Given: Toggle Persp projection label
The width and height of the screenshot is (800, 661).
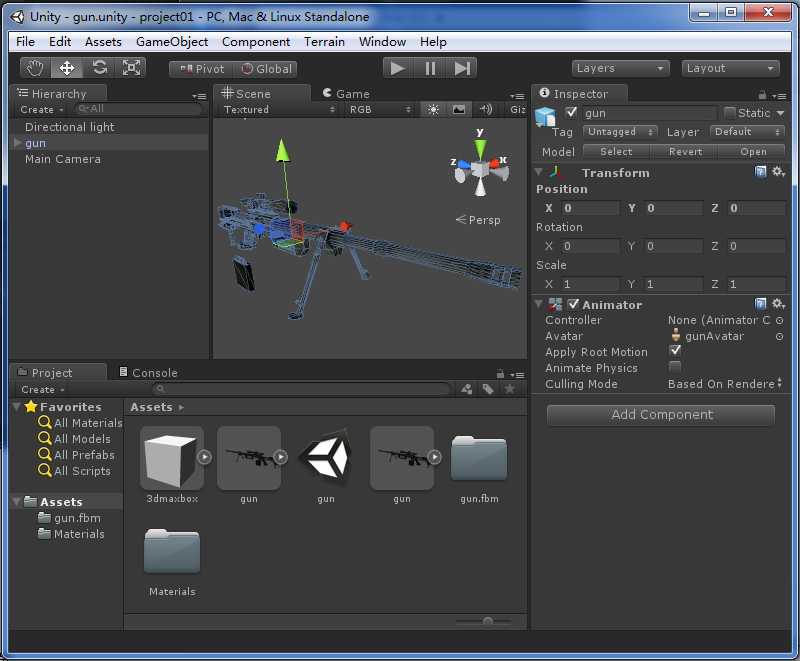Looking at the screenshot, I should [x=478, y=220].
